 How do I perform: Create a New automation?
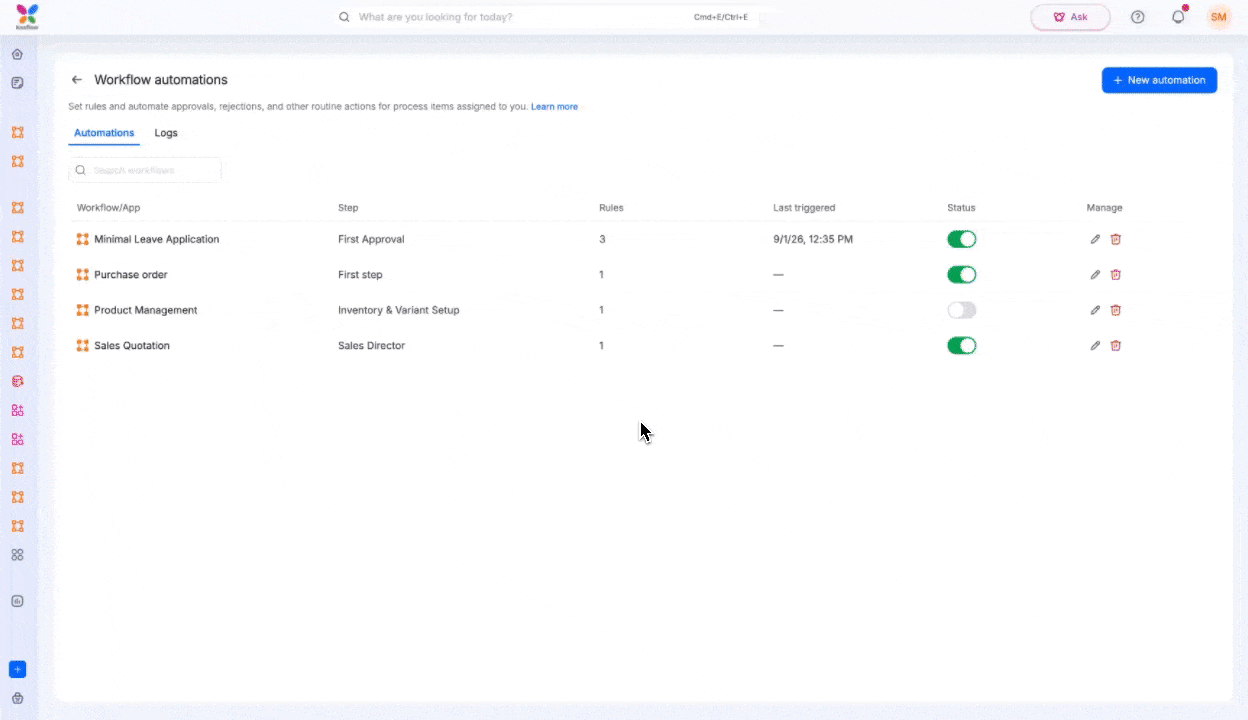(x=1159, y=80)
